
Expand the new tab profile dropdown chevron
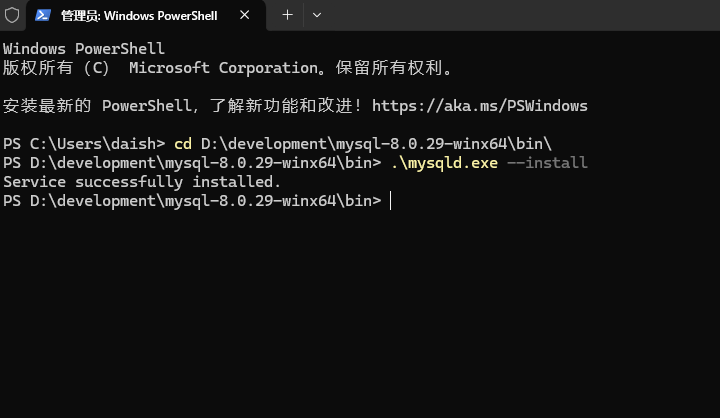[317, 15]
